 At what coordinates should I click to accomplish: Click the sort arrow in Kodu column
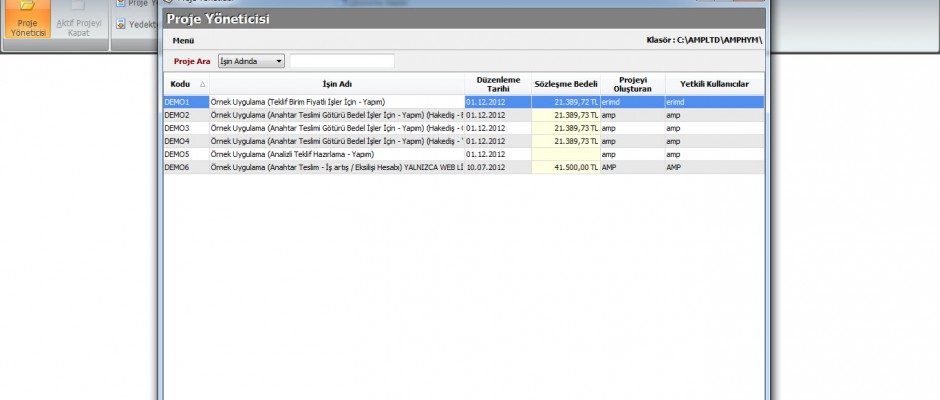(203, 84)
